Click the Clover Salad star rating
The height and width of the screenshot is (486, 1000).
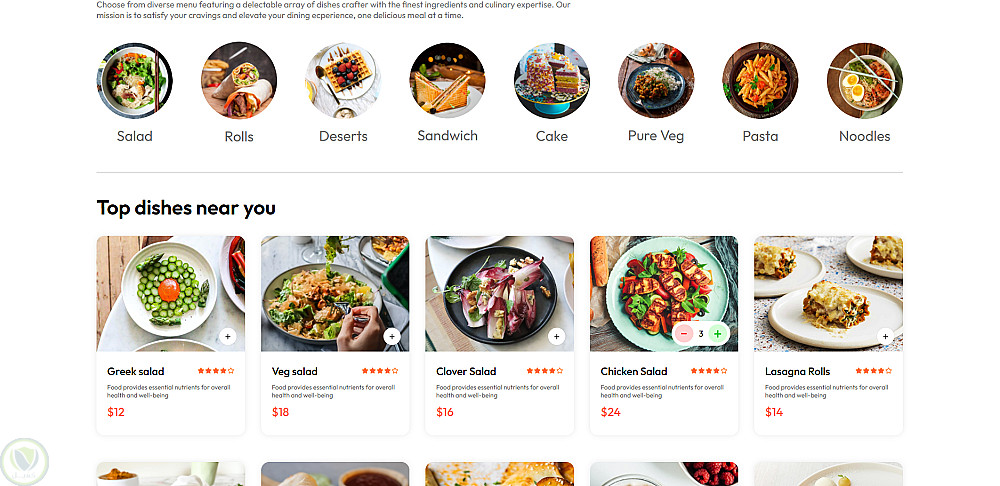point(546,371)
